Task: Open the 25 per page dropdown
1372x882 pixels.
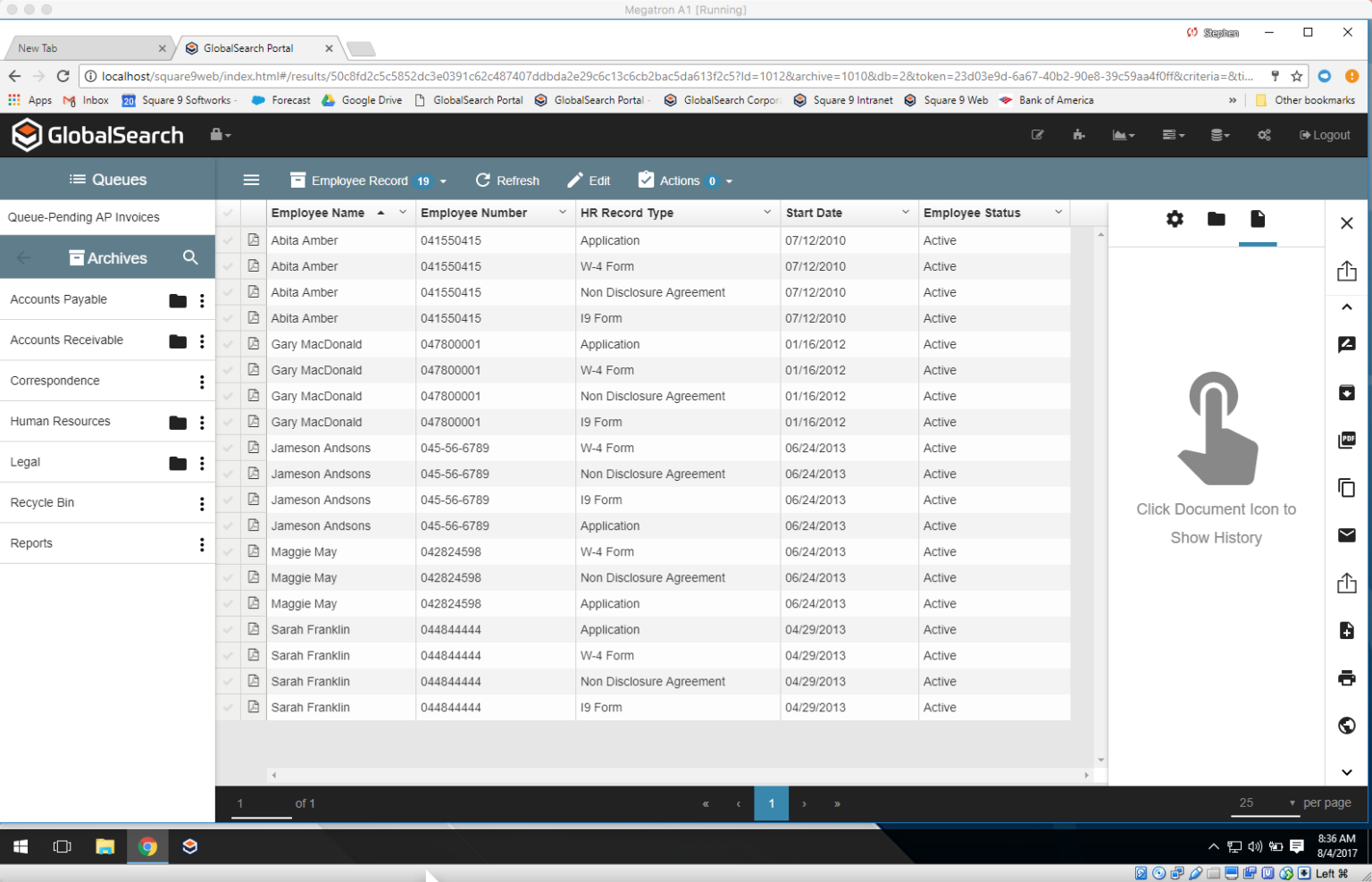Action: (1266, 802)
